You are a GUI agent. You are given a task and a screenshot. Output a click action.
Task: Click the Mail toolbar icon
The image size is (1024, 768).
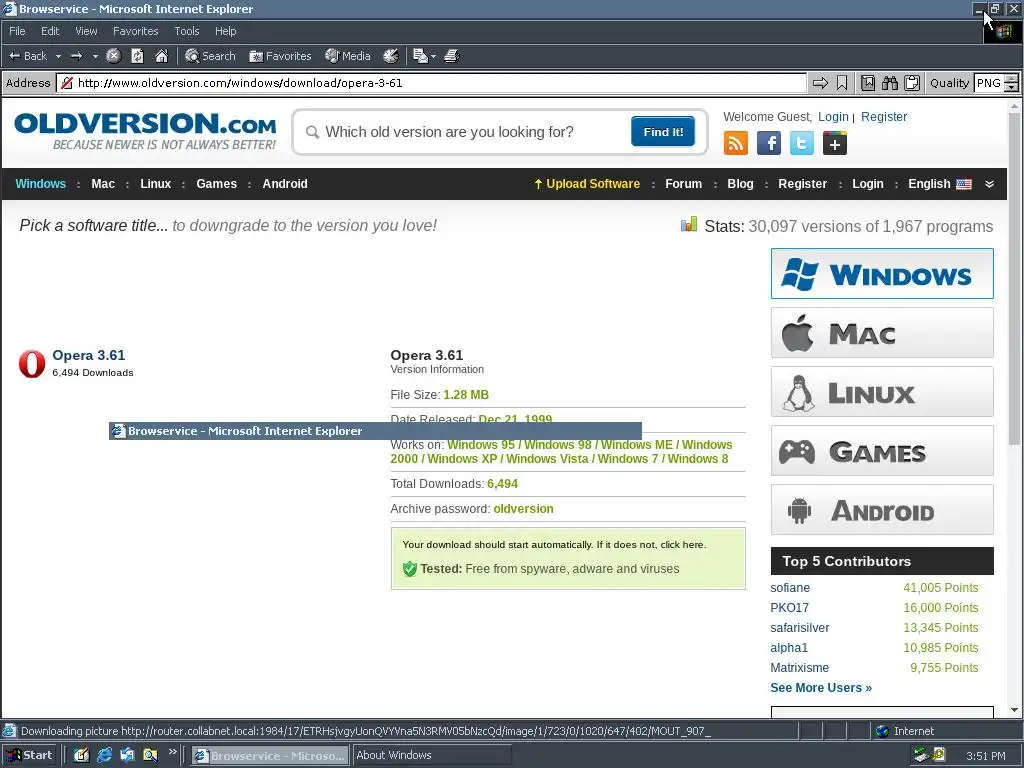pyautogui.click(x=420, y=56)
